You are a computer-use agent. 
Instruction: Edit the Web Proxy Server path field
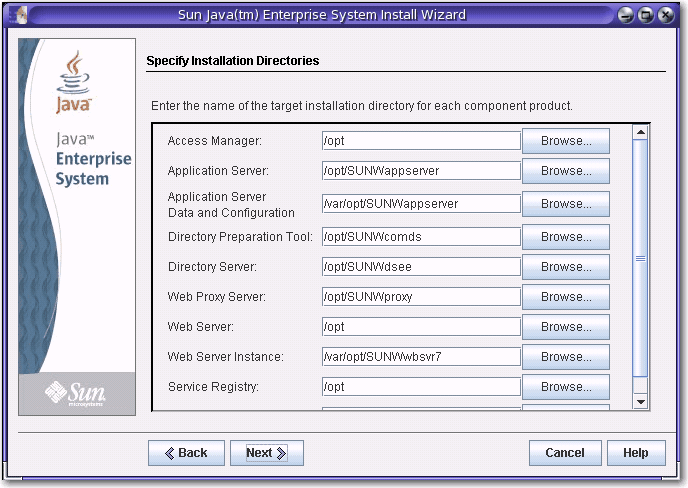[x=421, y=297]
